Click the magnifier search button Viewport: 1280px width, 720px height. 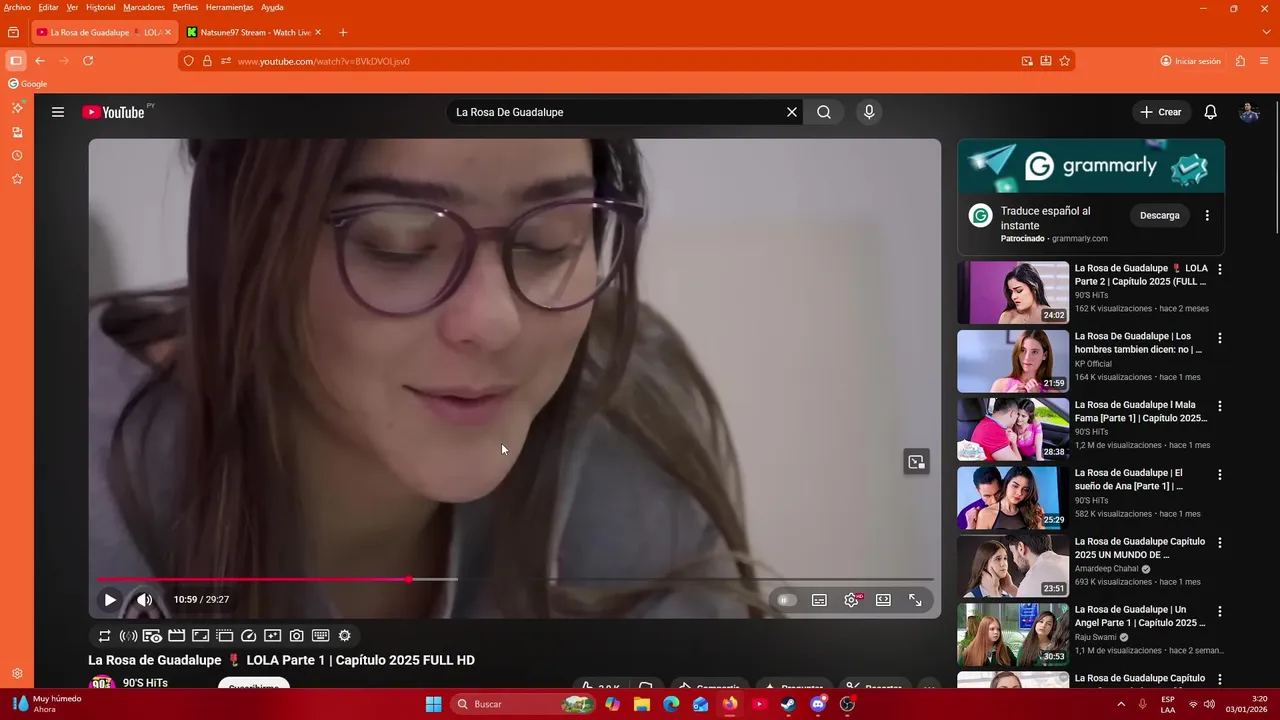coord(824,112)
